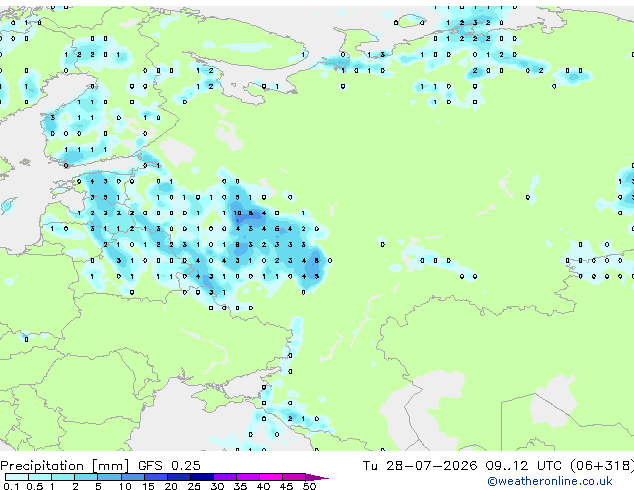Screen dimensions: 634x490
Task: Click the "09..12 UTC" time range text
Action: [x=524, y=465]
